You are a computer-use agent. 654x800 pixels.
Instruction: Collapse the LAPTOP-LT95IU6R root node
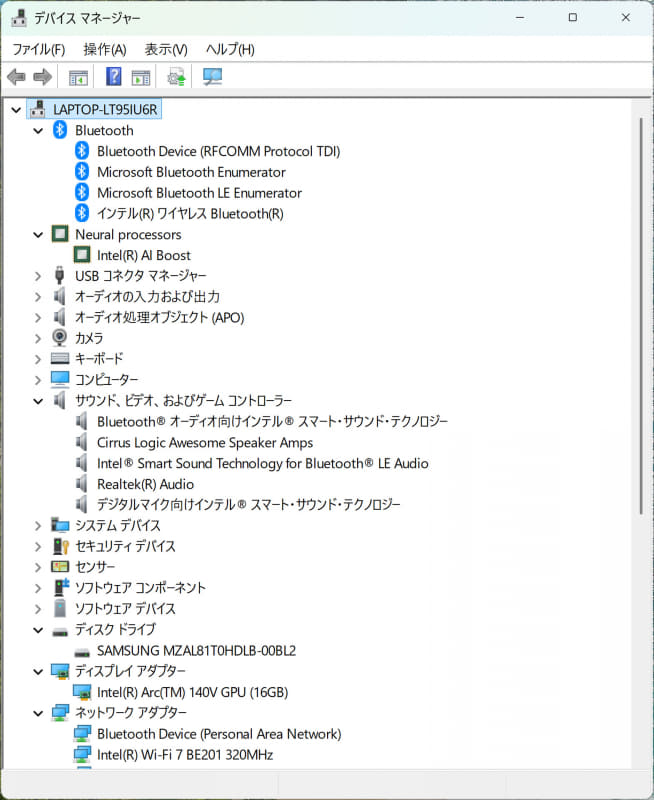point(16,110)
